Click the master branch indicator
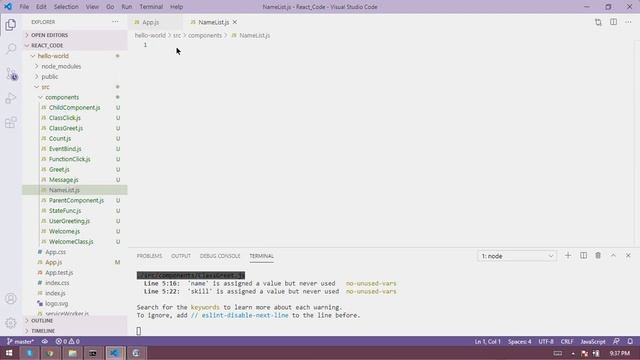Screen dimensions: 640x360 coord(20,341)
